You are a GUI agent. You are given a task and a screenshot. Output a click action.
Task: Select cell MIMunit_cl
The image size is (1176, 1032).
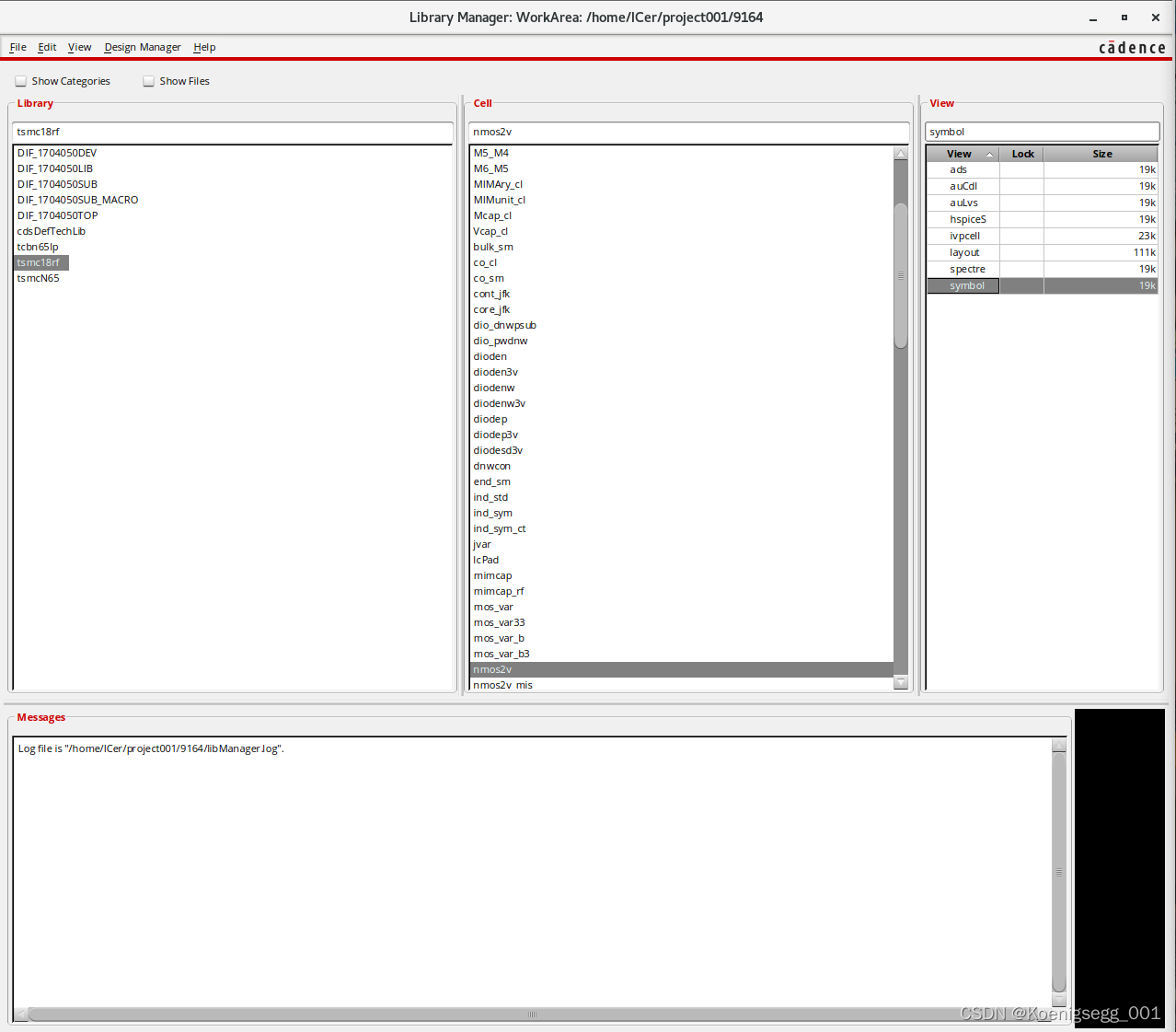point(500,200)
